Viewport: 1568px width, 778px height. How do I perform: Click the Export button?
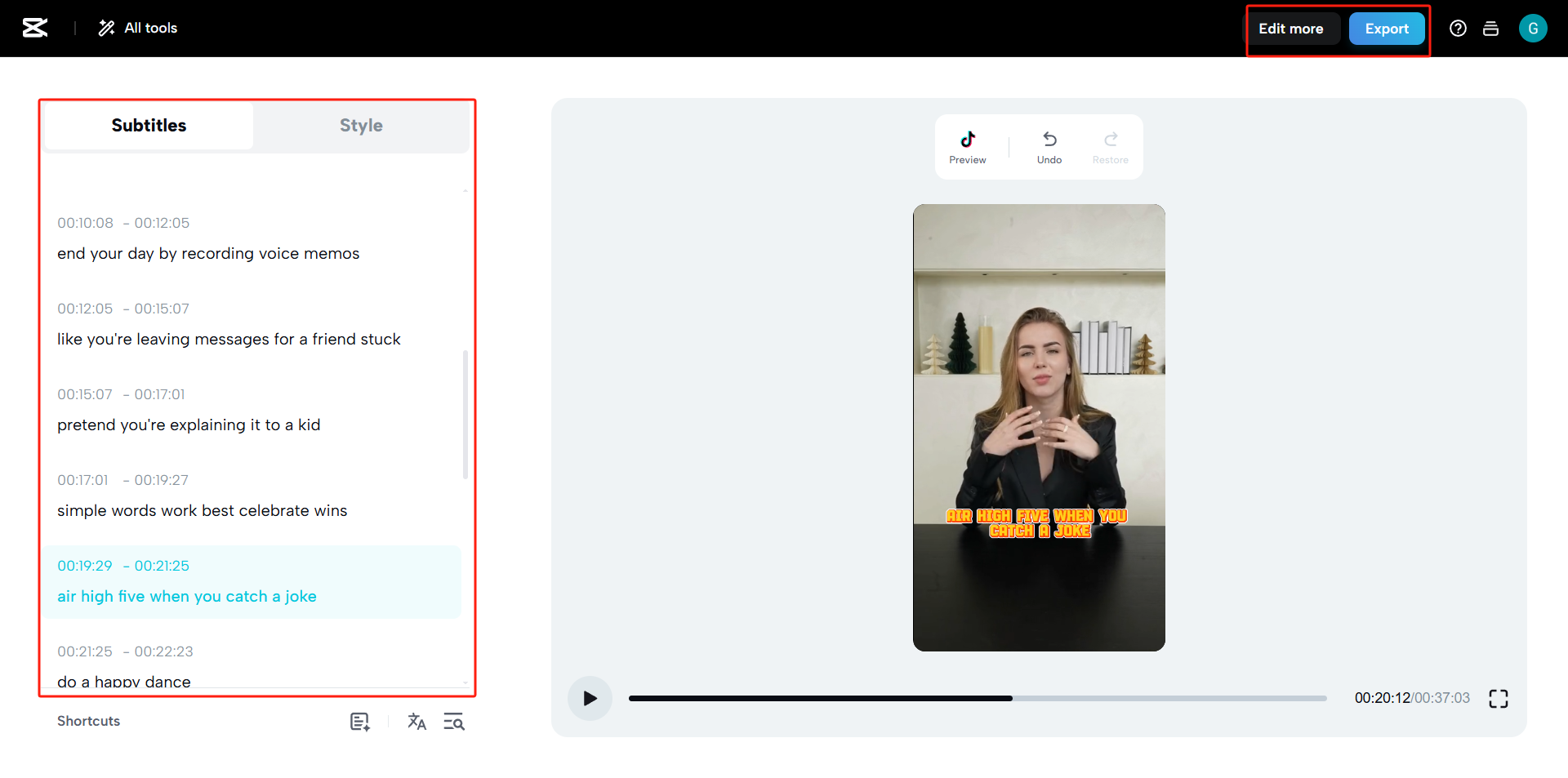[1387, 28]
